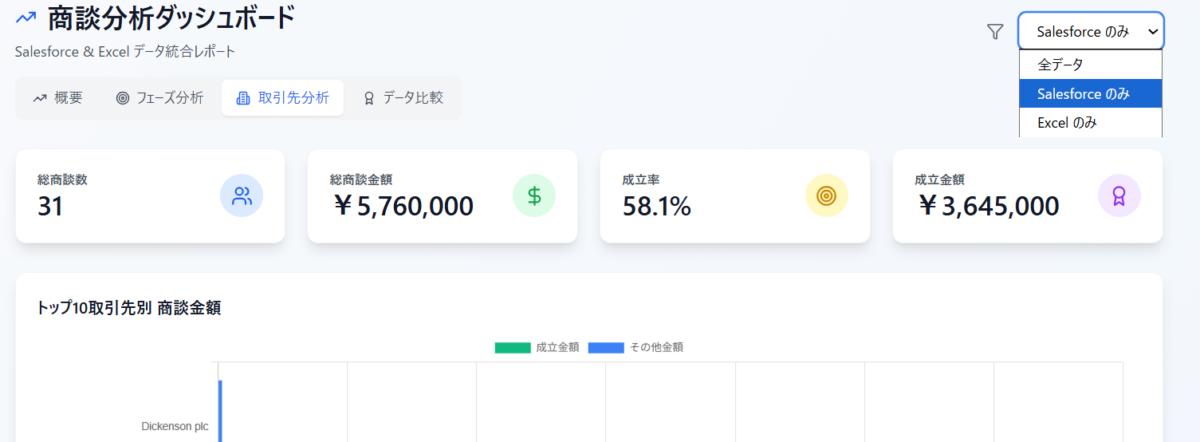Click the Salesforce & Excel データ統合レポート subtitle

126,51
